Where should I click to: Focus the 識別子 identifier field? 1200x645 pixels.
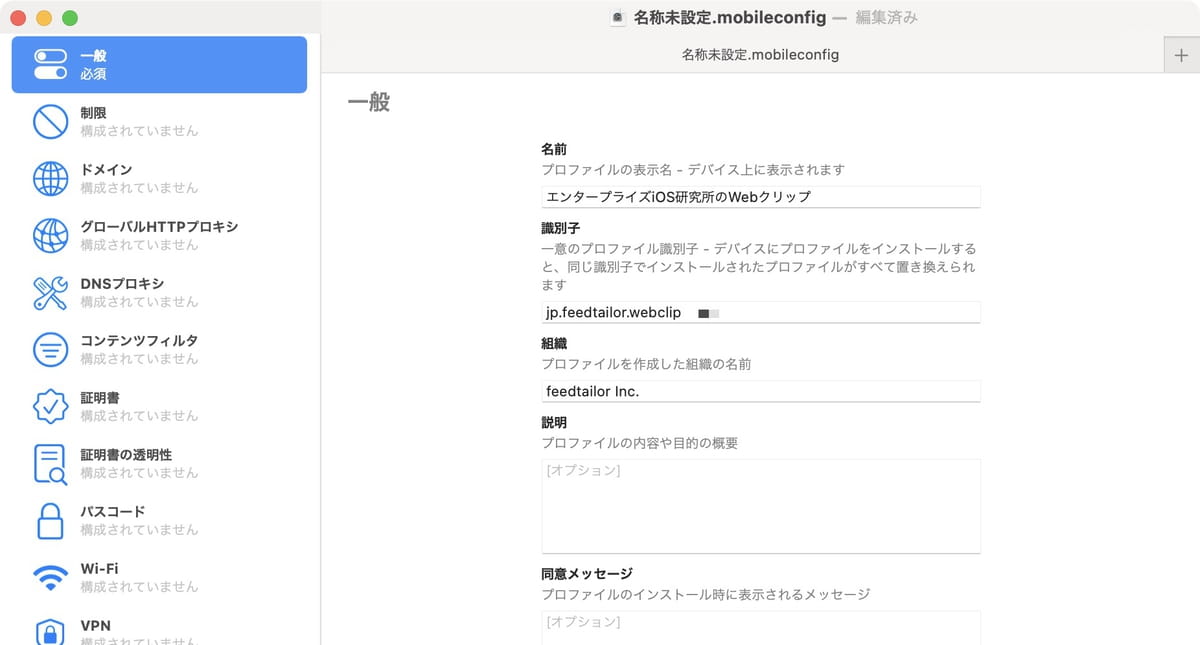click(x=761, y=313)
